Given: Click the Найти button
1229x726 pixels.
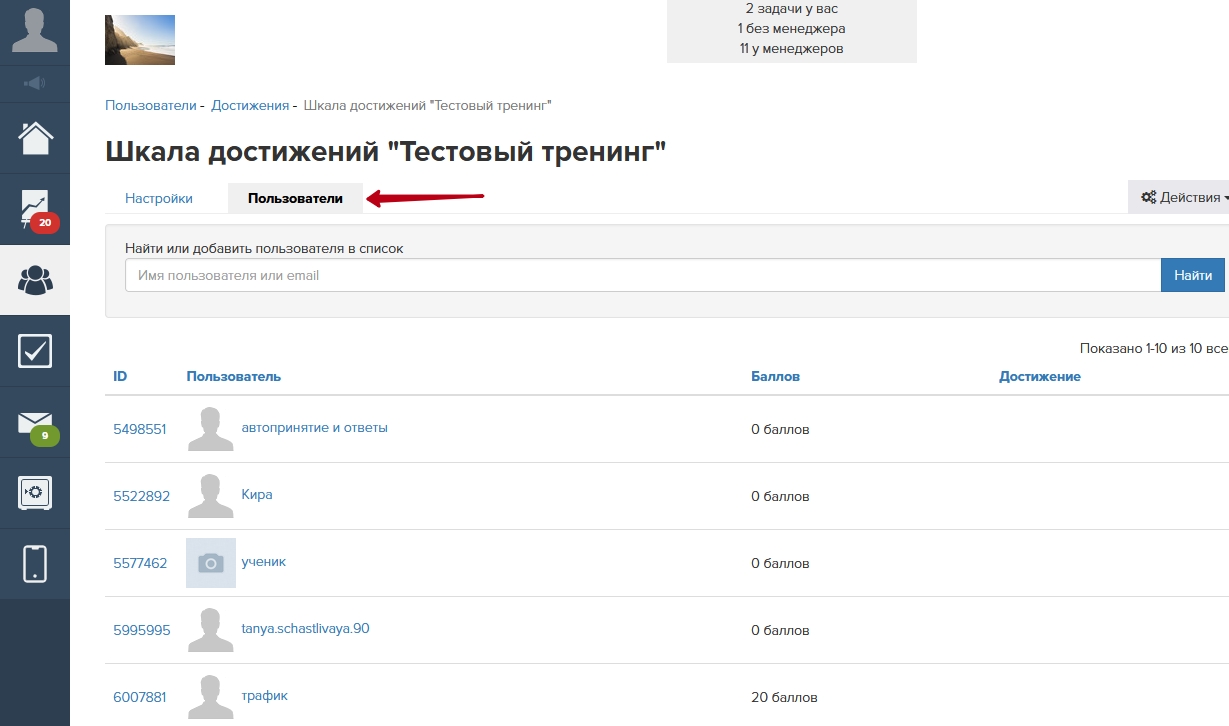Looking at the screenshot, I should tap(1192, 275).
